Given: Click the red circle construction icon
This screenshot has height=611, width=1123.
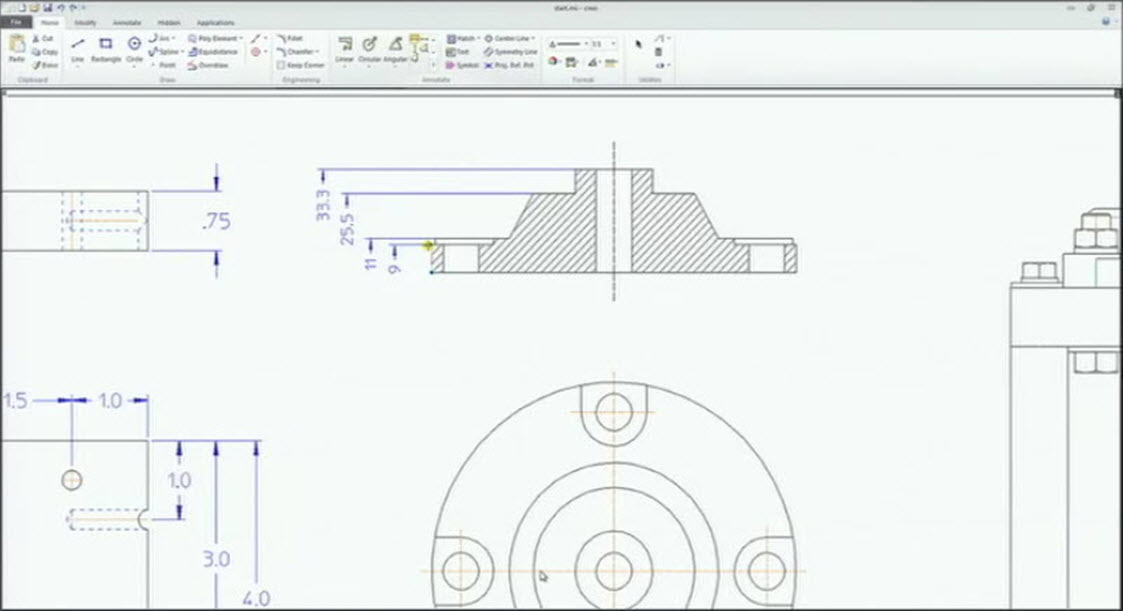Looking at the screenshot, I should (x=256, y=52).
